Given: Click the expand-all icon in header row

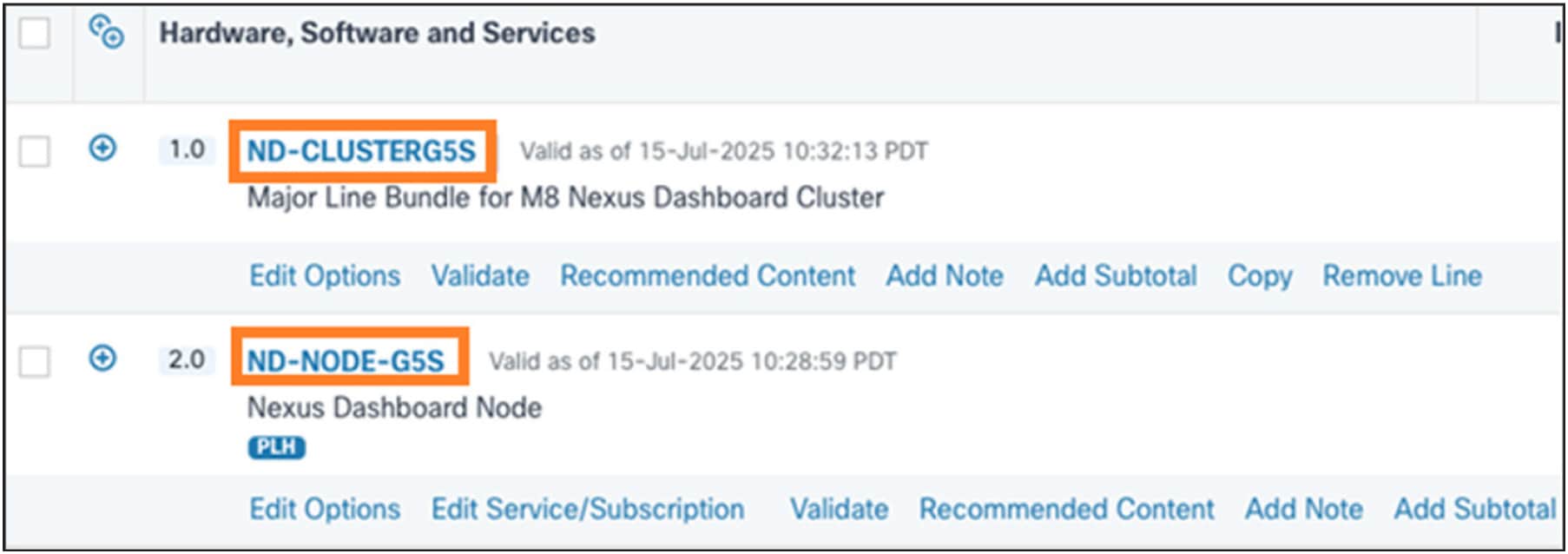Looking at the screenshot, I should 107,33.
